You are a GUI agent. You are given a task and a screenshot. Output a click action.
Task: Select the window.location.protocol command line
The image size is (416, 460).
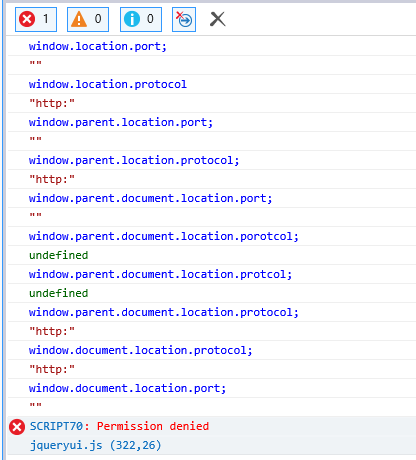[x=108, y=84]
